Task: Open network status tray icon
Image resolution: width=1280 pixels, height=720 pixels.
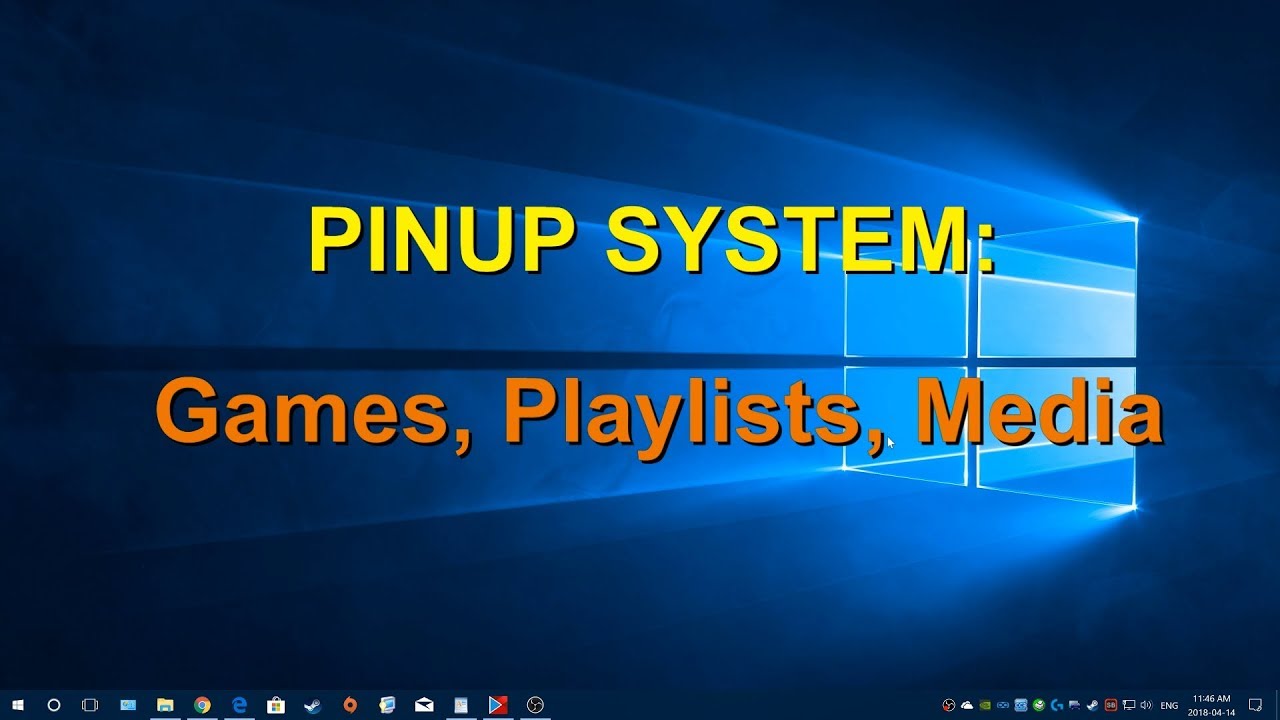Action: 1129,705
